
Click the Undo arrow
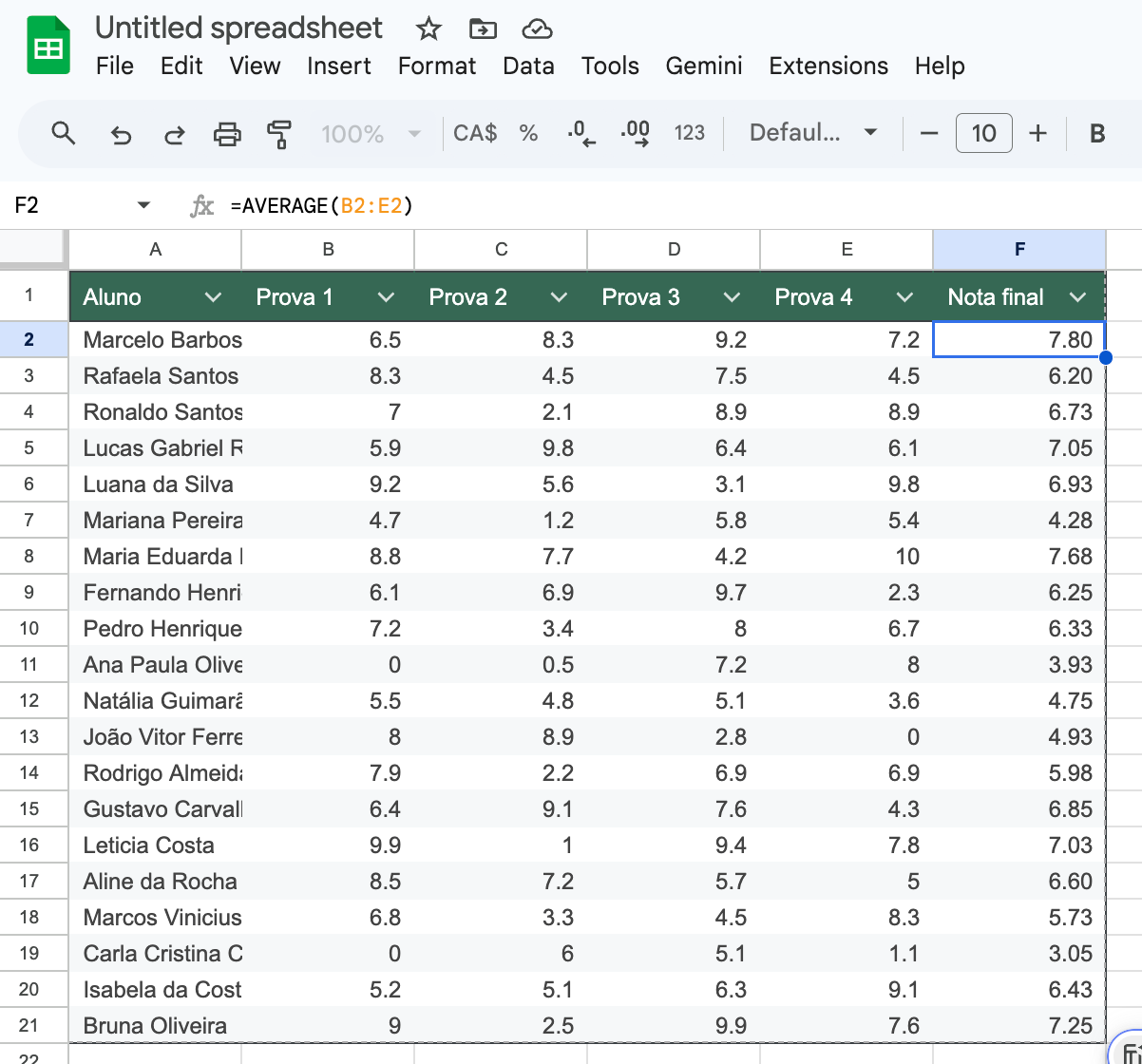click(x=121, y=134)
